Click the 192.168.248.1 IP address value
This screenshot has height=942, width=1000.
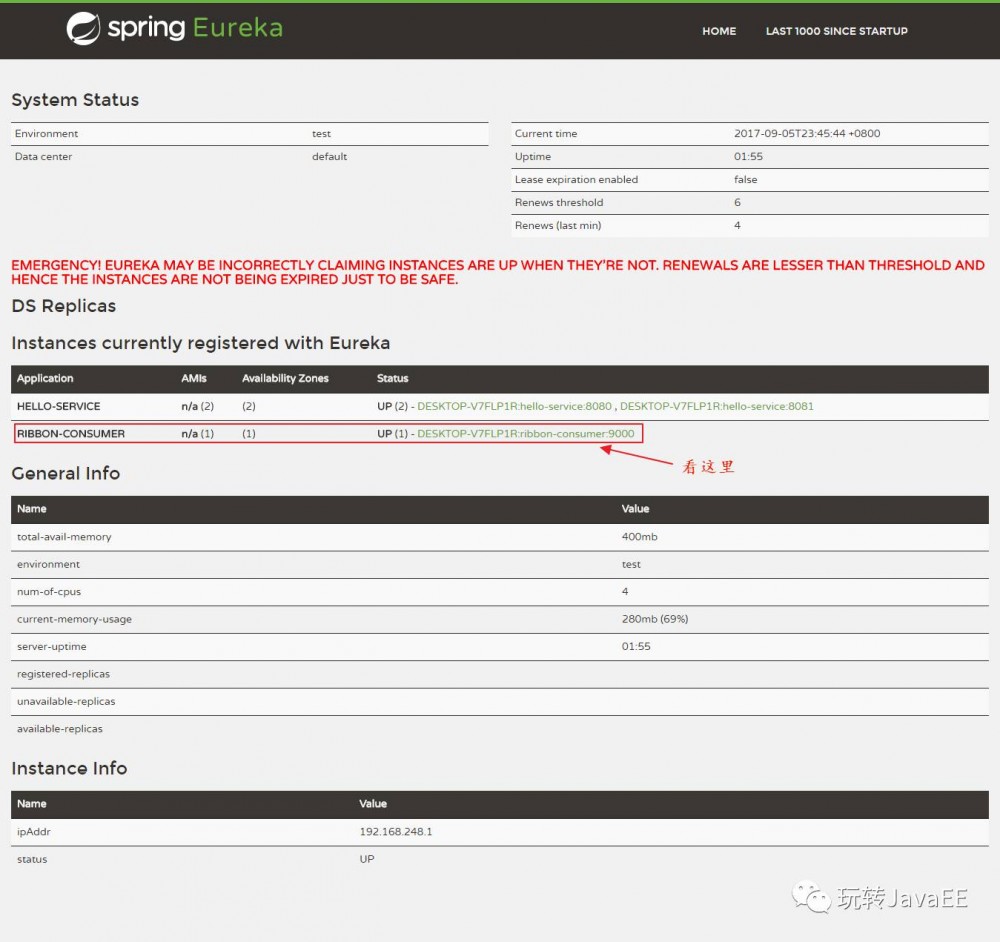(395, 832)
